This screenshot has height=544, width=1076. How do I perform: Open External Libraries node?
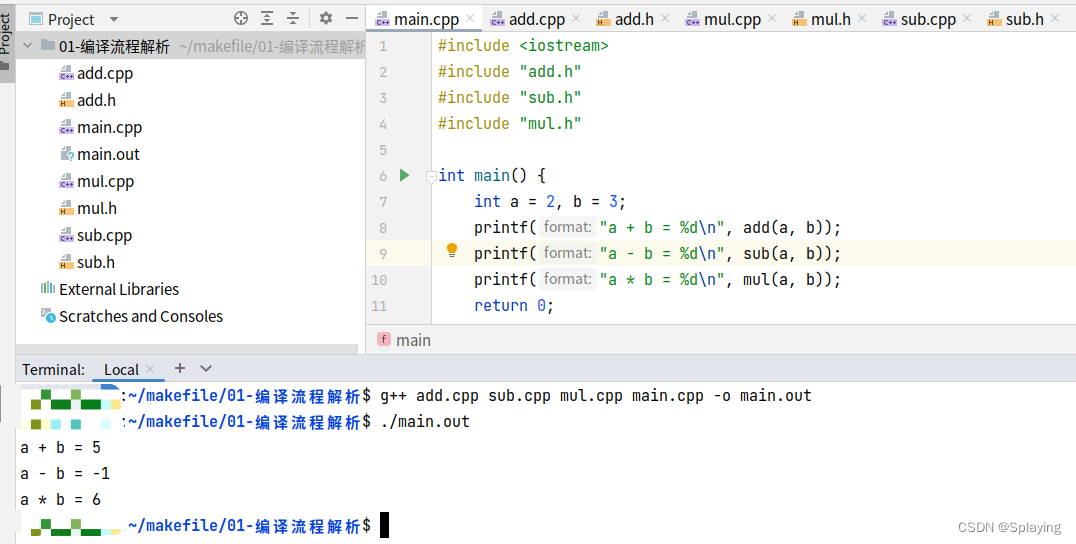click(x=110, y=289)
